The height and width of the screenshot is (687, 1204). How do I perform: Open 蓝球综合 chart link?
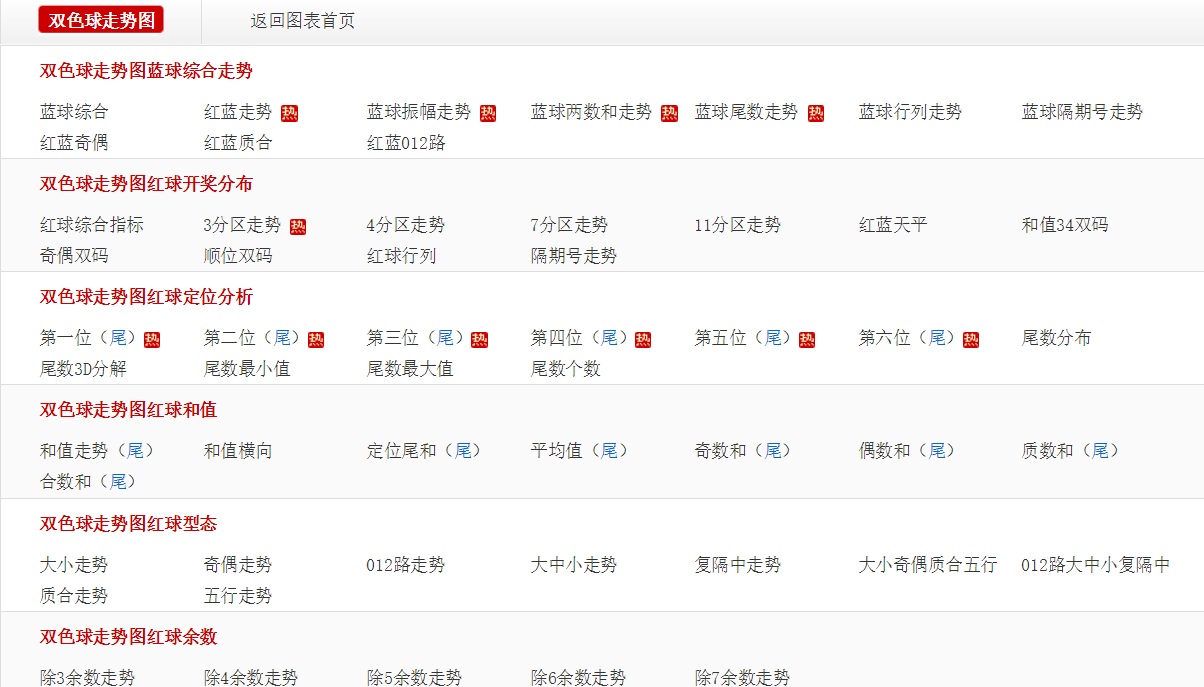(74, 112)
